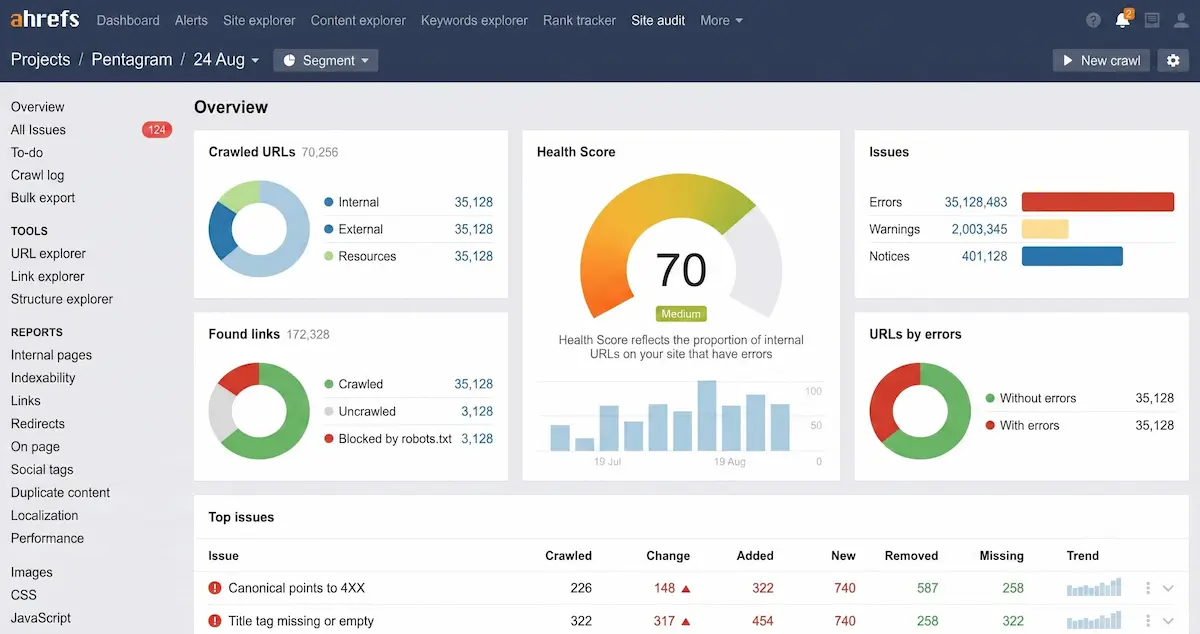Open Duplicate content report
Image resolution: width=1200 pixels, height=634 pixels.
[x=60, y=493]
